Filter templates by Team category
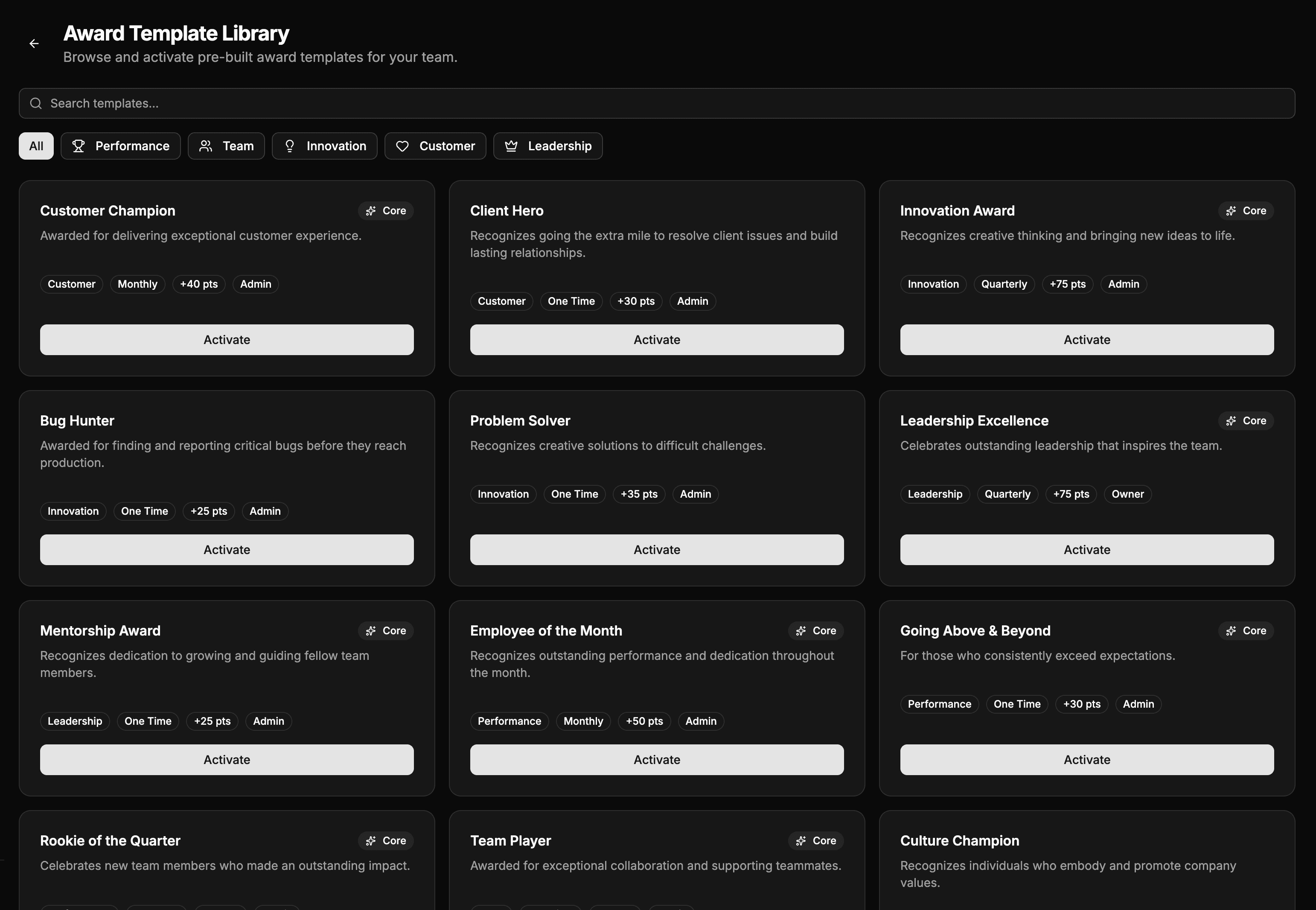The width and height of the screenshot is (1316, 910). 226,146
